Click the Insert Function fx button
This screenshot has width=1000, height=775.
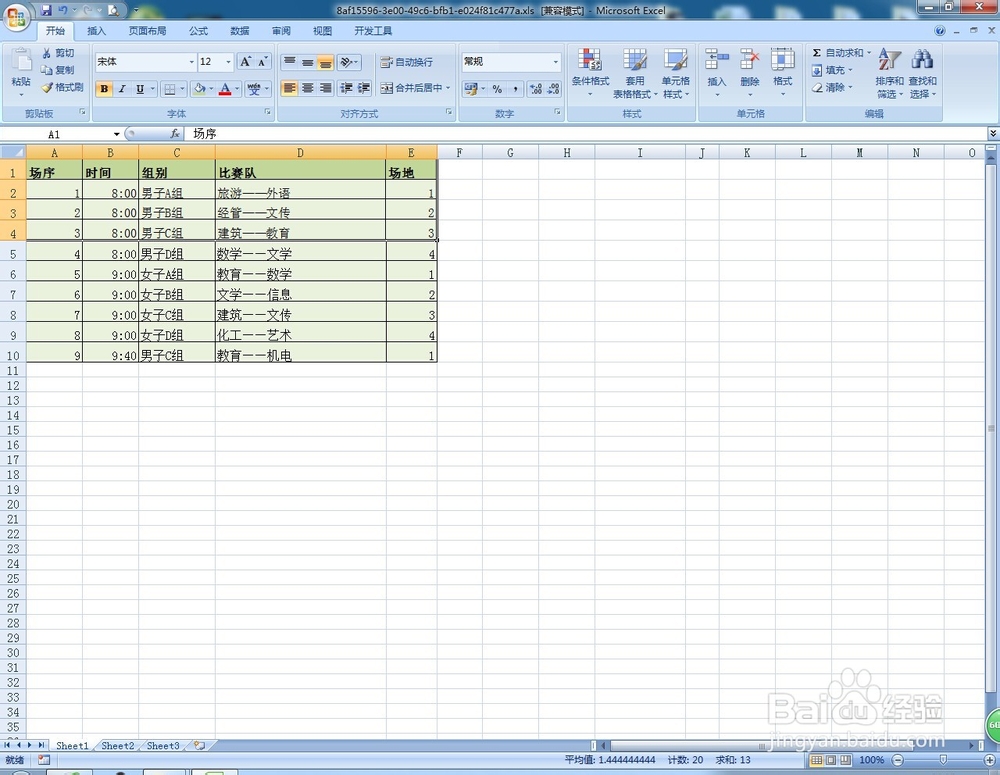175,134
